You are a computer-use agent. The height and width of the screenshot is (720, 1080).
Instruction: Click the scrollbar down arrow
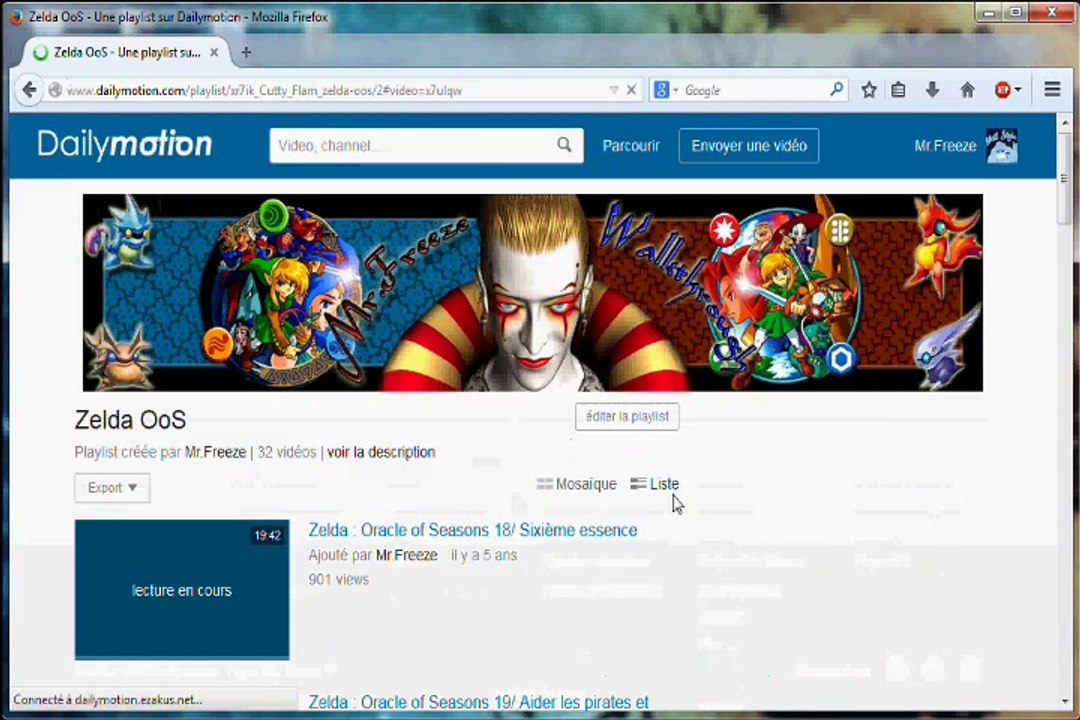point(1065,701)
